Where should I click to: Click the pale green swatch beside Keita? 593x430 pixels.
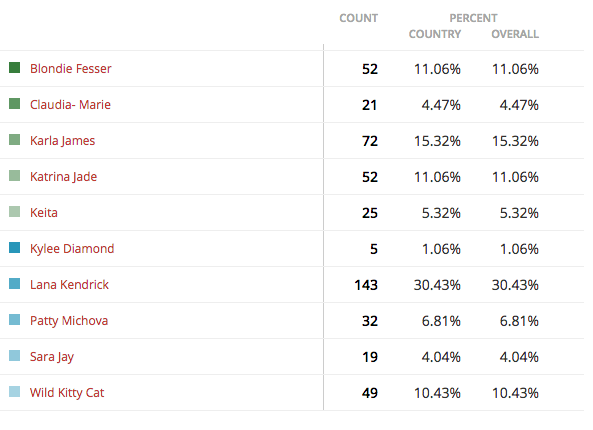(14, 211)
